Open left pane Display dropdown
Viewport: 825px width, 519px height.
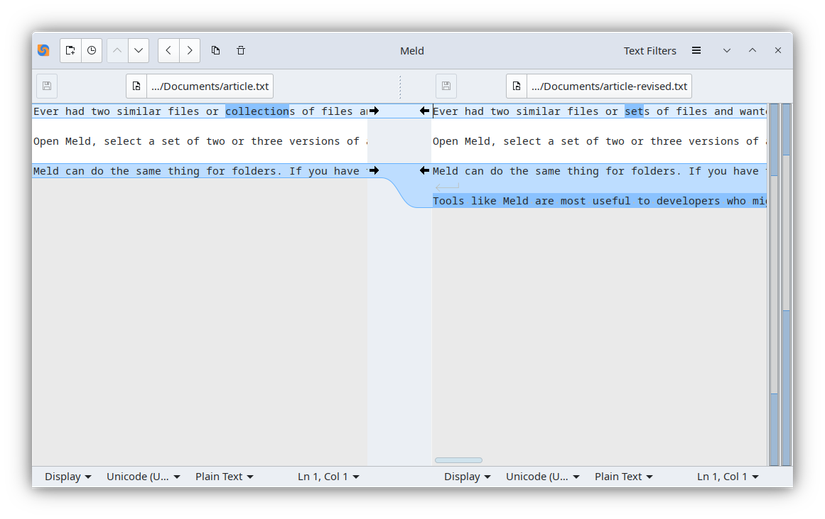(x=68, y=476)
